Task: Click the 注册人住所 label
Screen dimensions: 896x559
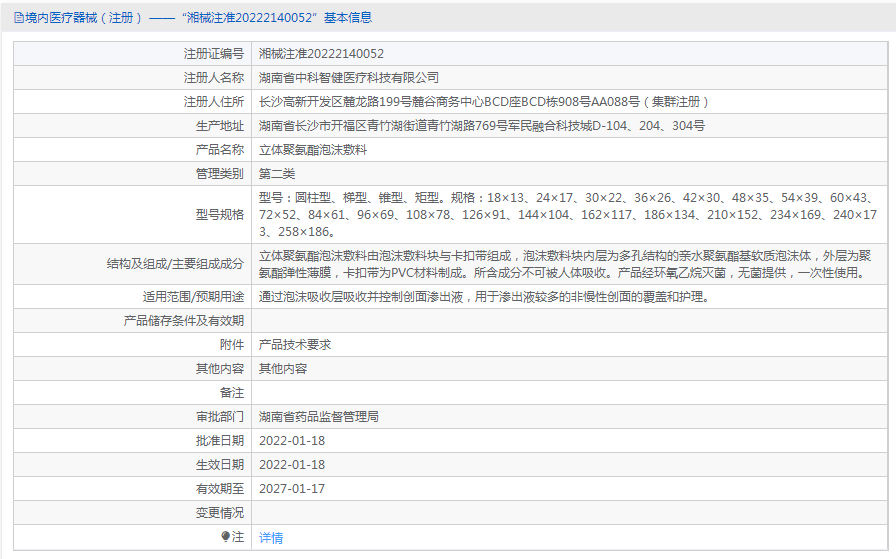Action: (214, 102)
